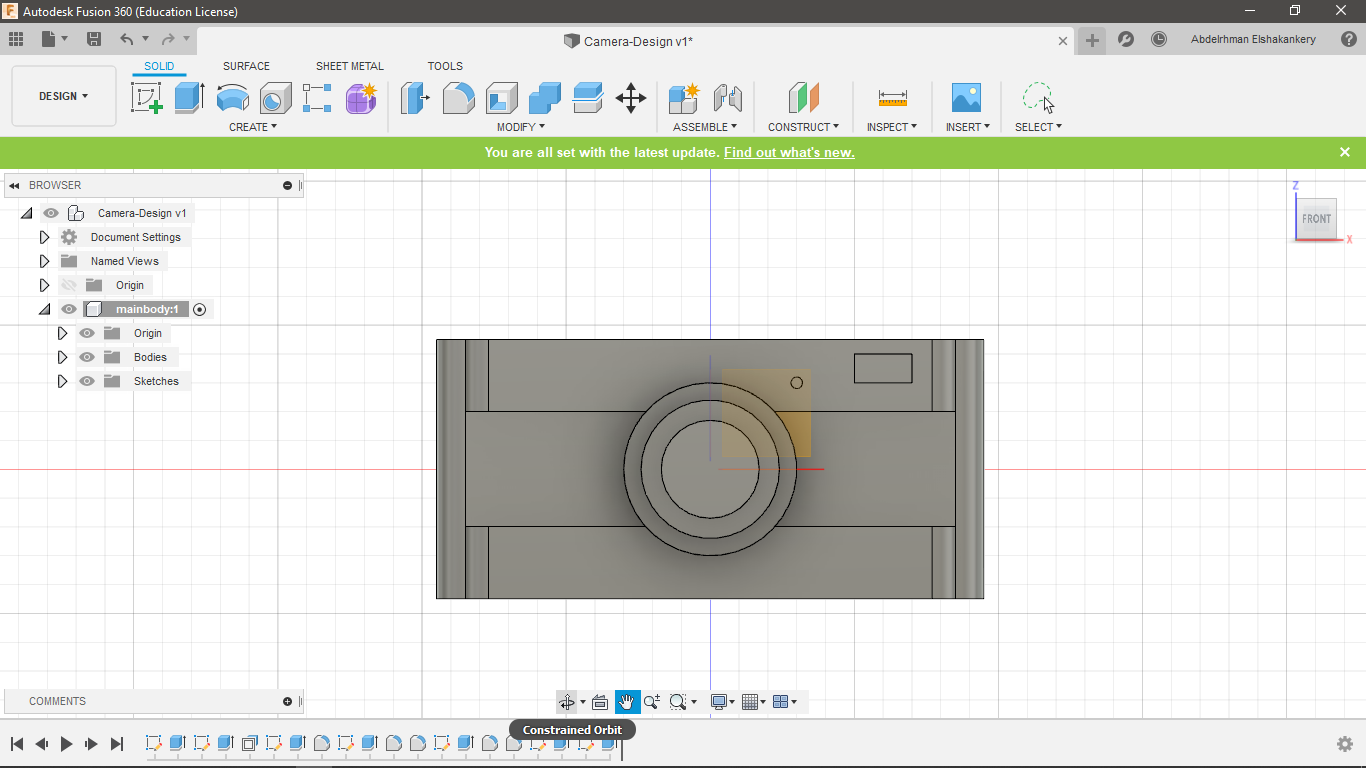
Task: Open the DESIGN workspace dropdown
Action: (x=64, y=96)
